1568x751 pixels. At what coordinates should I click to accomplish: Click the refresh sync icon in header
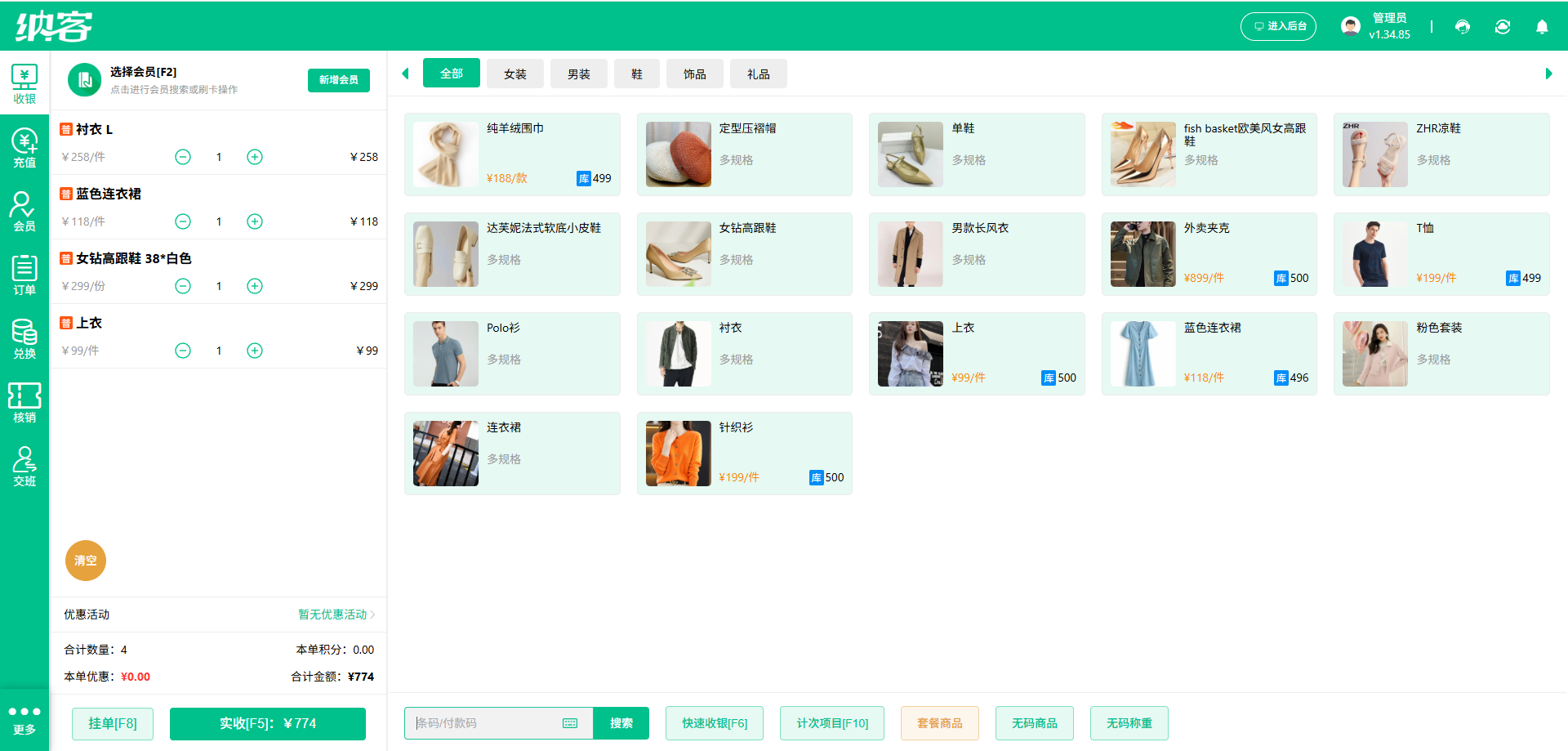click(x=1503, y=27)
